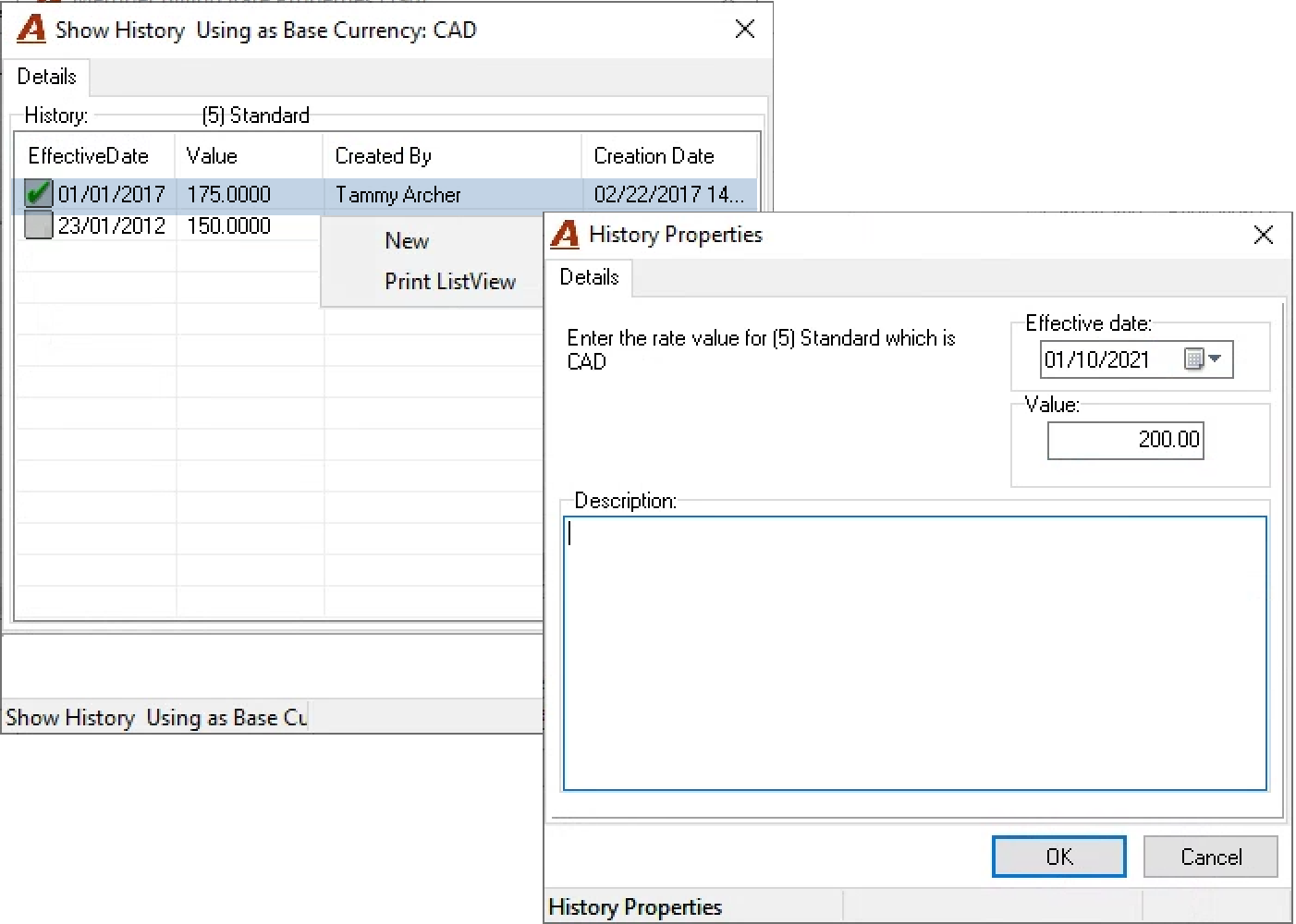The image size is (1296, 924).
Task: Click the 175.0000 value cell
Action: click(x=229, y=195)
